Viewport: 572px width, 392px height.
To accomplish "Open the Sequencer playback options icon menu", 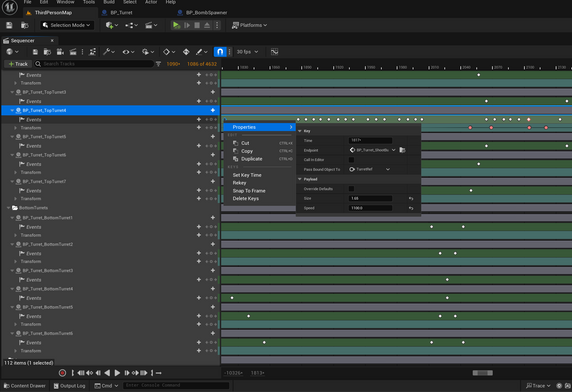I will [x=148, y=52].
